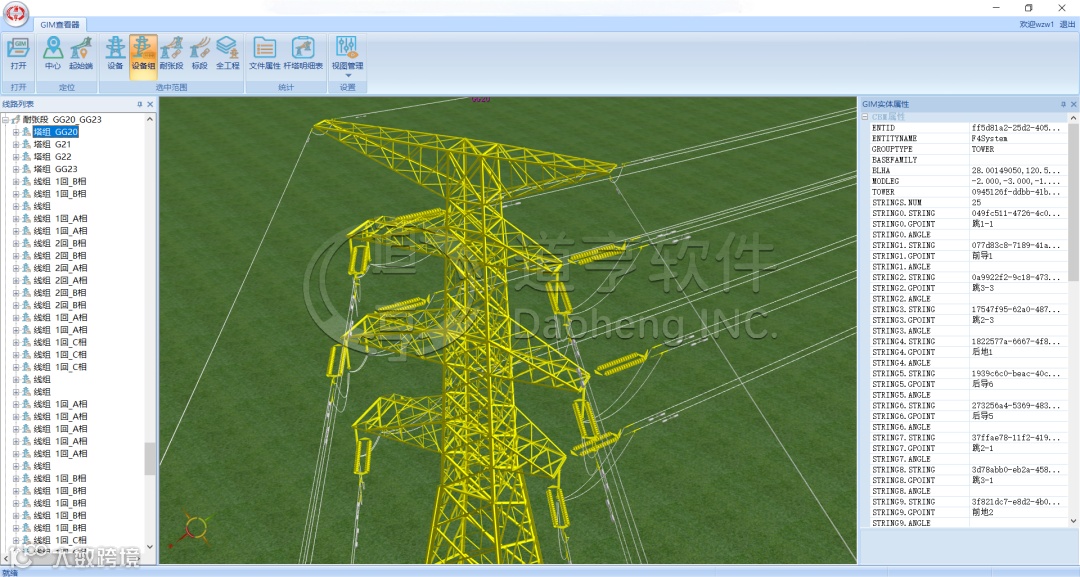The height and width of the screenshot is (577, 1080).
Task: Click the GIM实体属性 scrollbar thumb
Action: pyautogui.click(x=1073, y=202)
